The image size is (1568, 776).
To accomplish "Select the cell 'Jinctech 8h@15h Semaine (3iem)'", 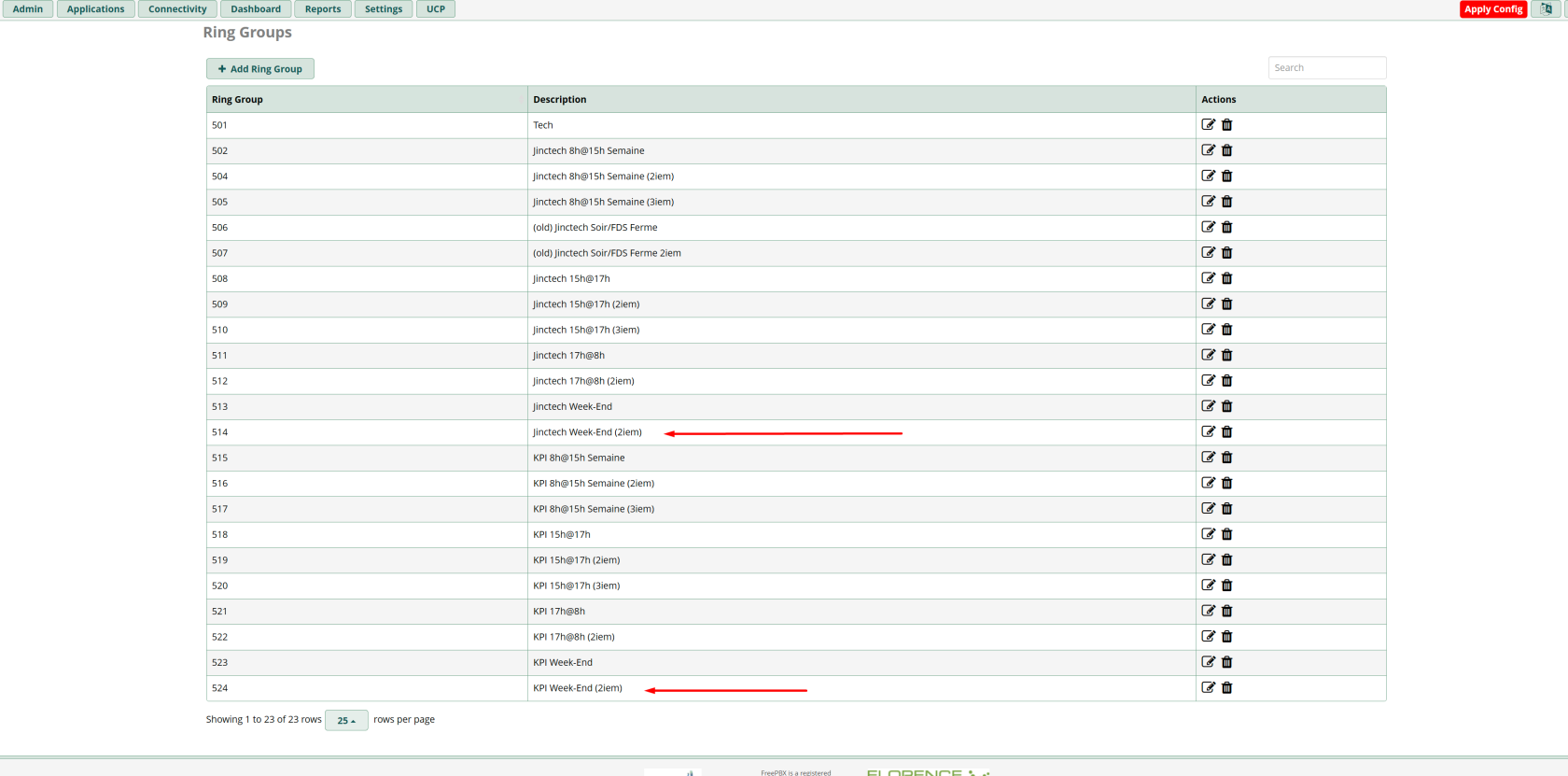I will point(861,202).
